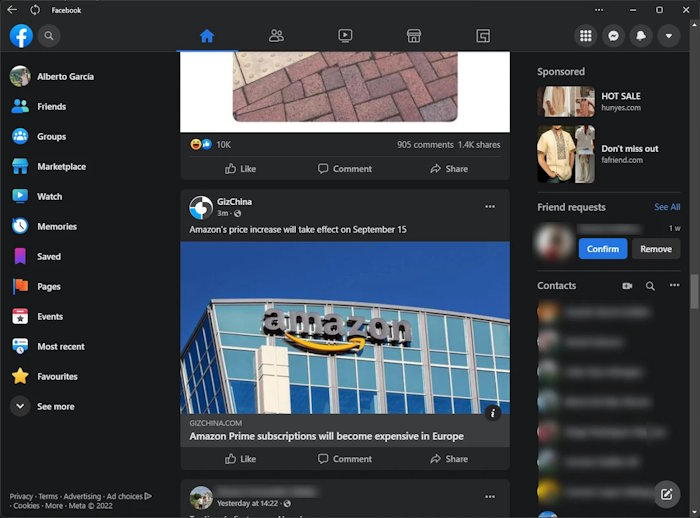Go to the Home tab

(207, 36)
